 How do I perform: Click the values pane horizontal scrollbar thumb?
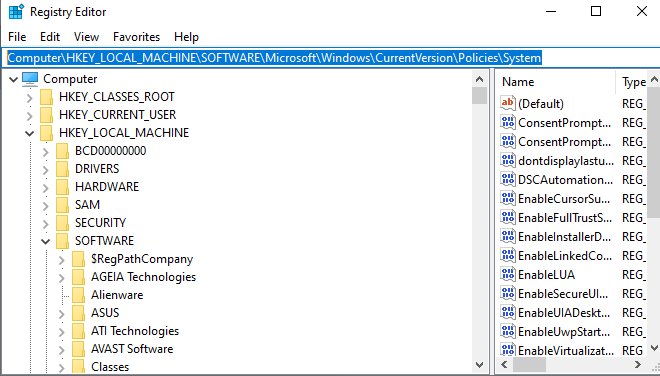coord(529,364)
